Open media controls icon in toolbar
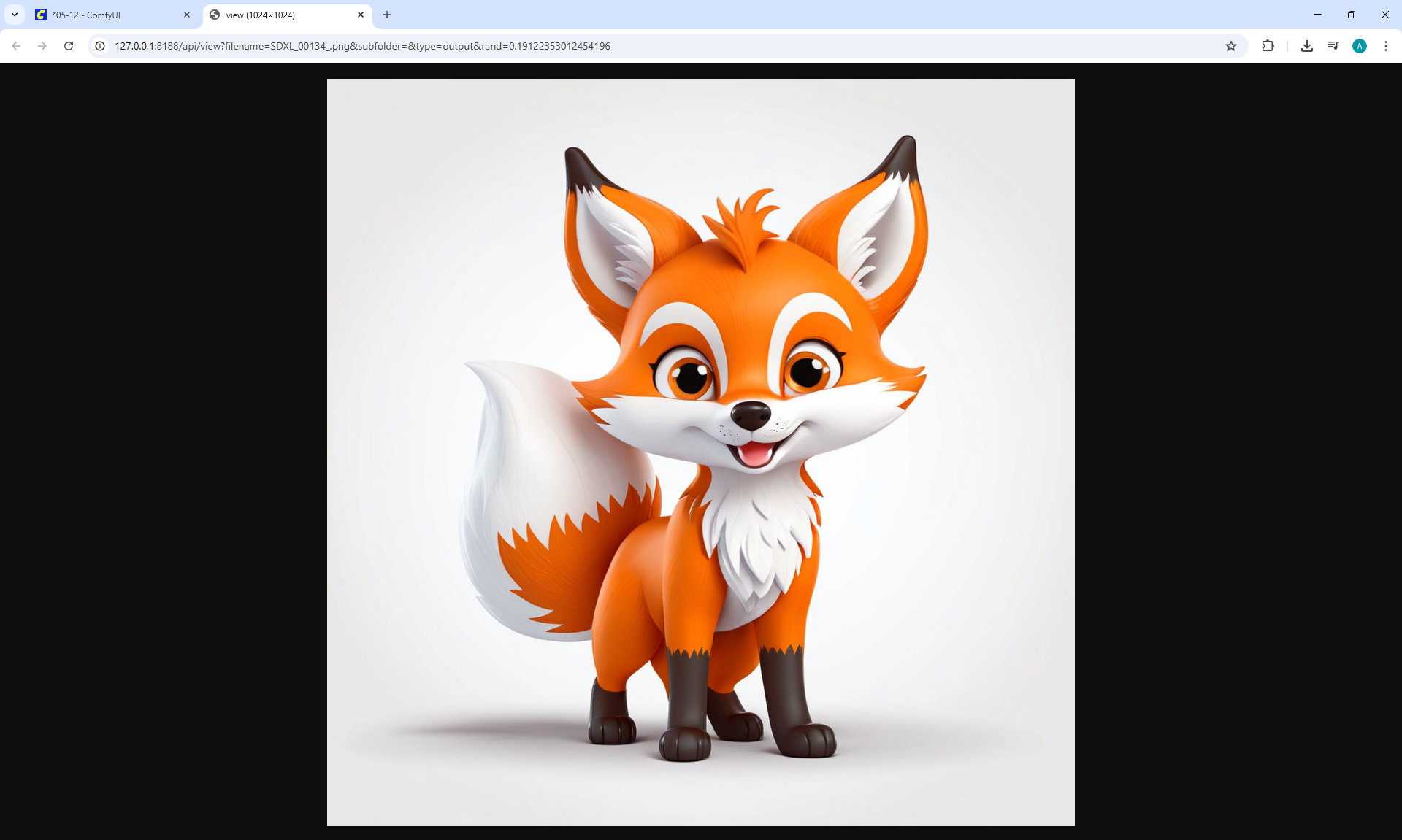This screenshot has width=1402, height=840. click(x=1333, y=46)
